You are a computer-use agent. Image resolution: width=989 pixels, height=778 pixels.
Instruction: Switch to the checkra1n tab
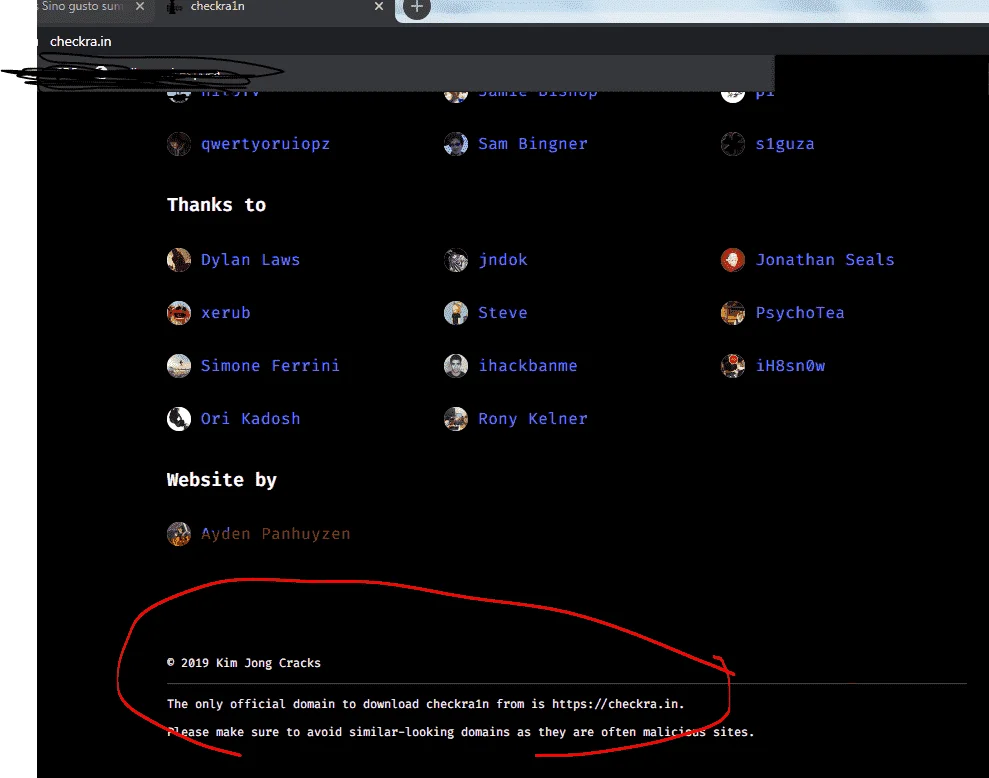point(274,8)
